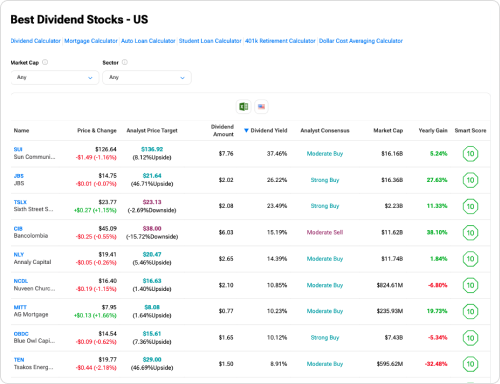Sort by Yearly Gain column header

[x=433, y=130]
